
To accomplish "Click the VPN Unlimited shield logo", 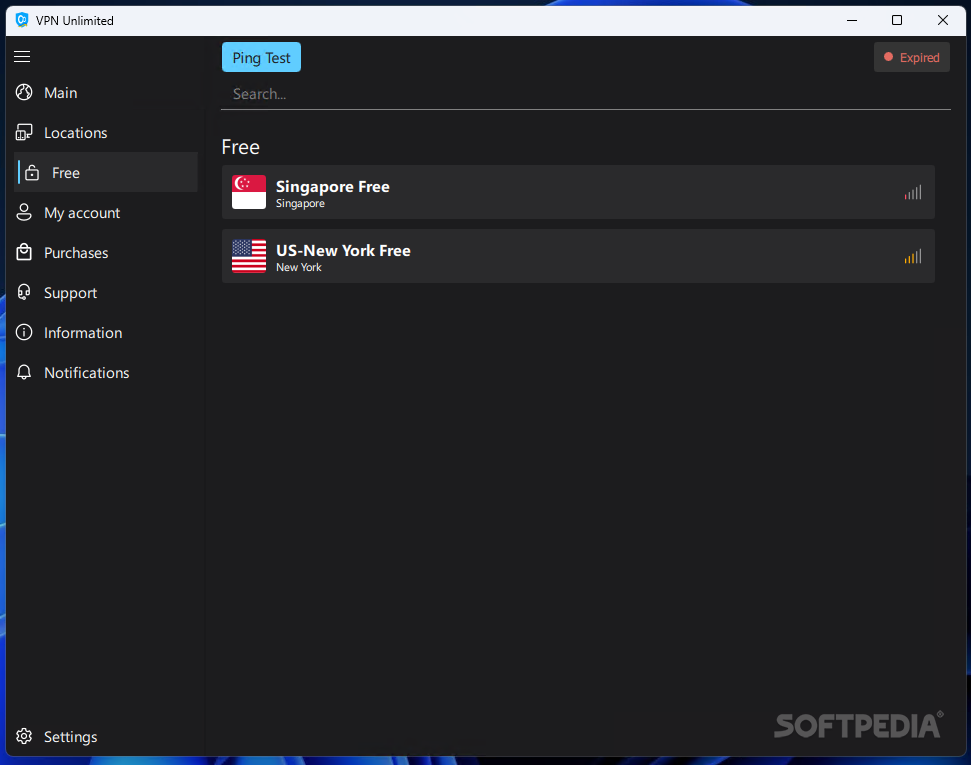I will pyautogui.click(x=22, y=20).
